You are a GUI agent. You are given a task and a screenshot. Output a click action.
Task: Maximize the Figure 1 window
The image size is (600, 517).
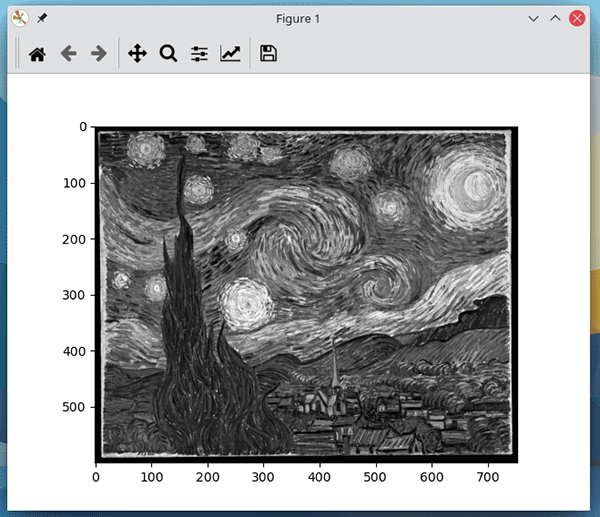click(555, 18)
